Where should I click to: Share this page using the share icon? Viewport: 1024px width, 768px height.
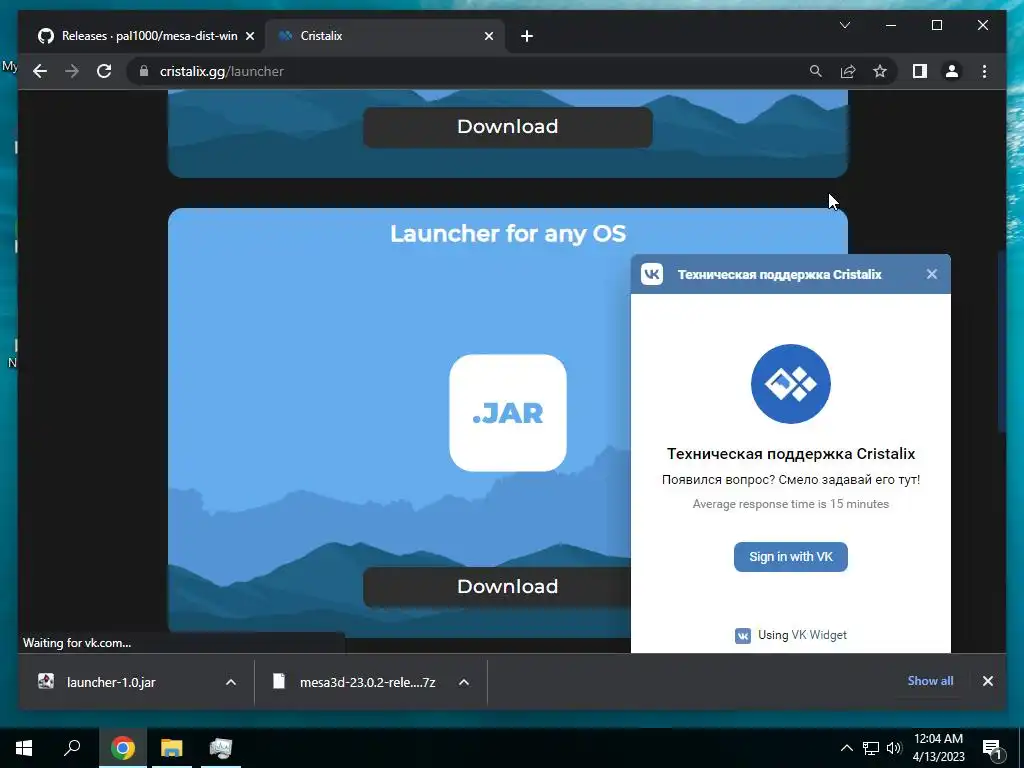[848, 71]
